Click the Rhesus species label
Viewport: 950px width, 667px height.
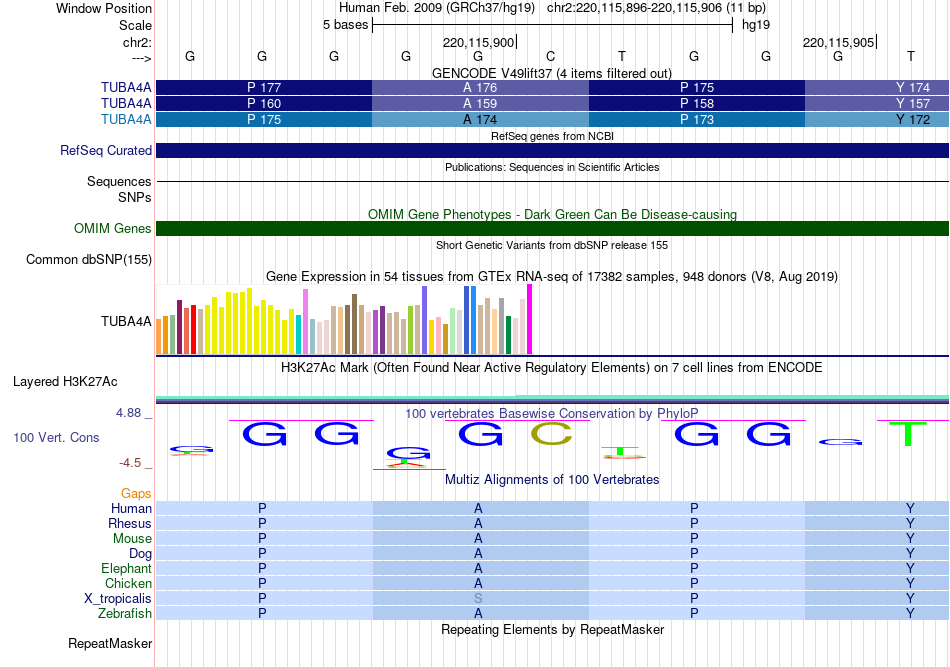130,523
